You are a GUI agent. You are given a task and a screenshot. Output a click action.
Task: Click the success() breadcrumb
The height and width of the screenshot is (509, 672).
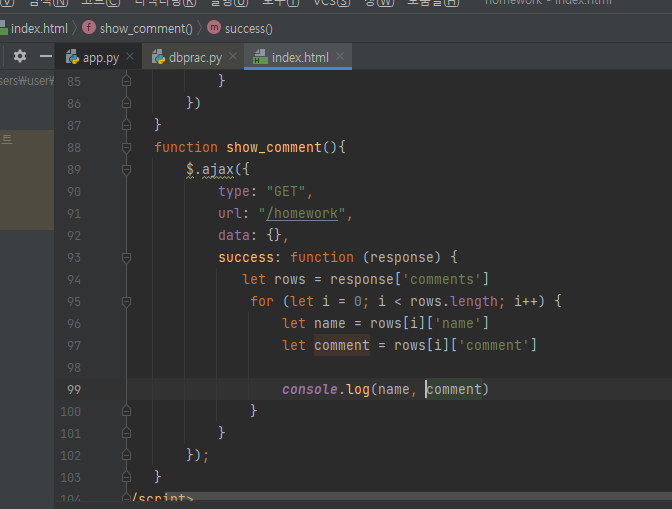[249, 29]
